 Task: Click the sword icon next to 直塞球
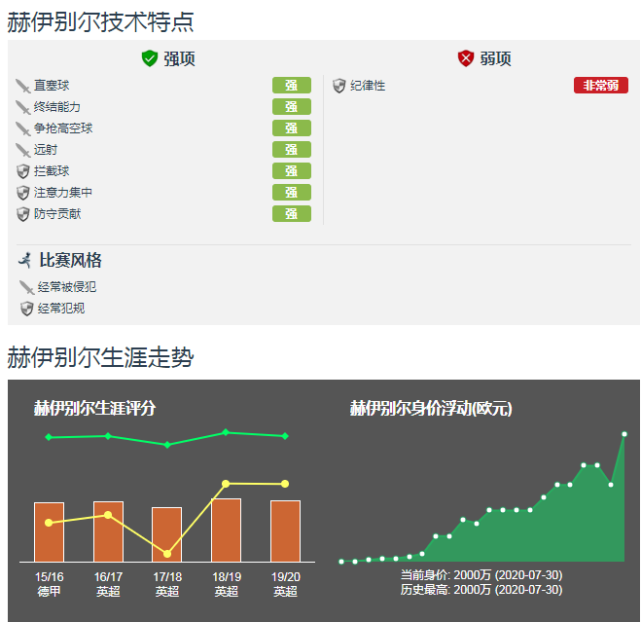[x=23, y=86]
